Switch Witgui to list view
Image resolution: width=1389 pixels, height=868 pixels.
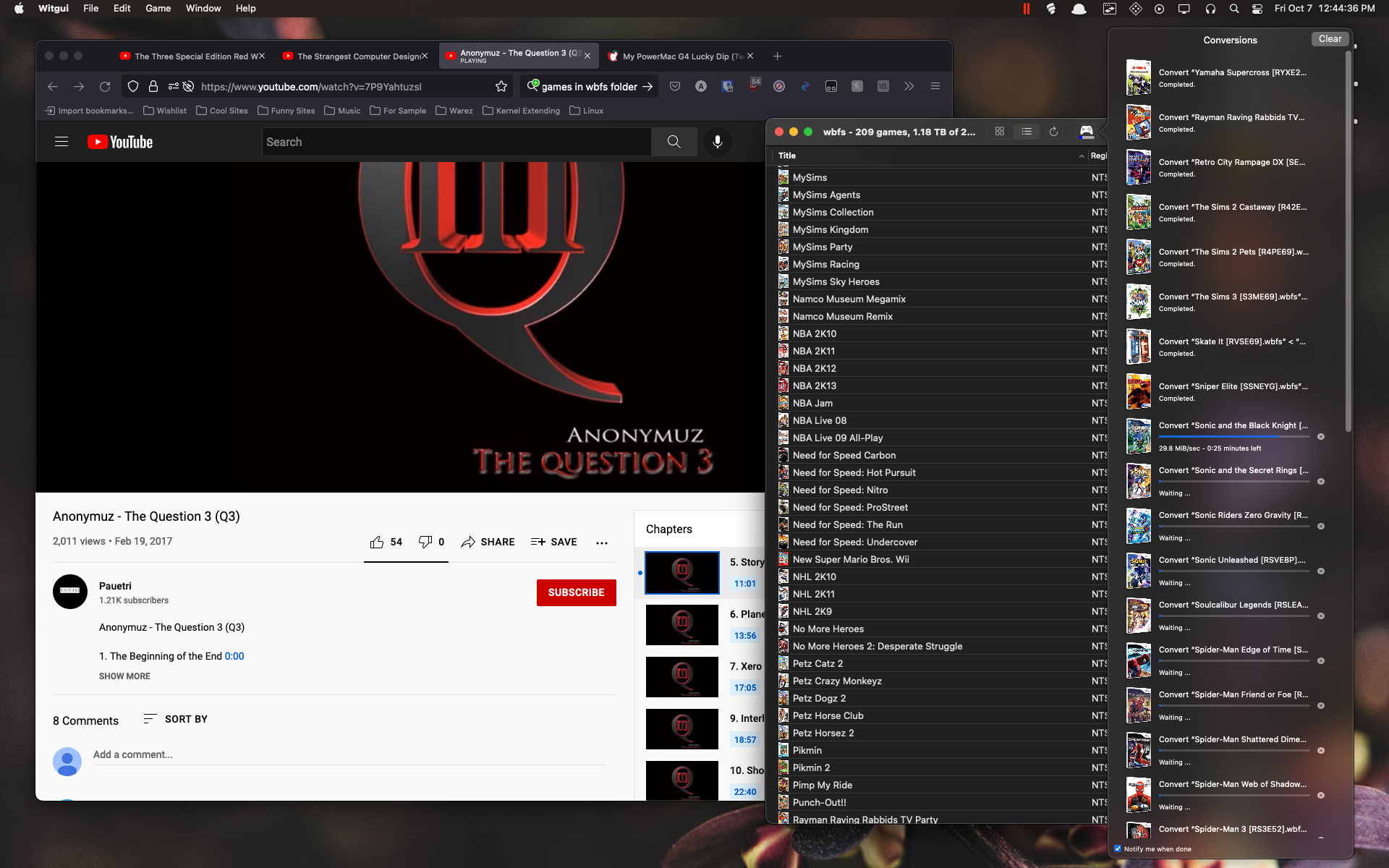pyautogui.click(x=1027, y=132)
